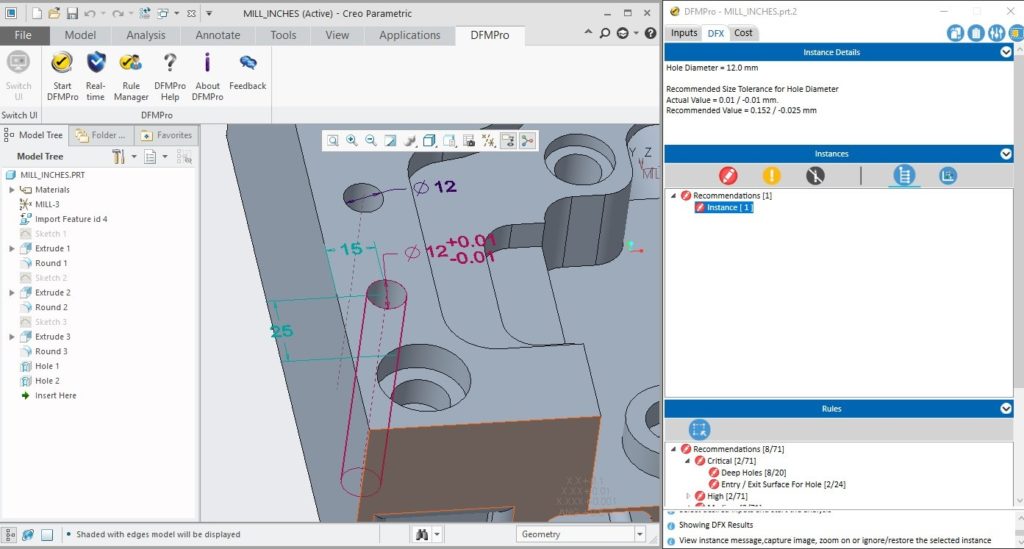The height and width of the screenshot is (549, 1024).
Task: Launch Start DFMPro from the ribbon
Action: 62,76
